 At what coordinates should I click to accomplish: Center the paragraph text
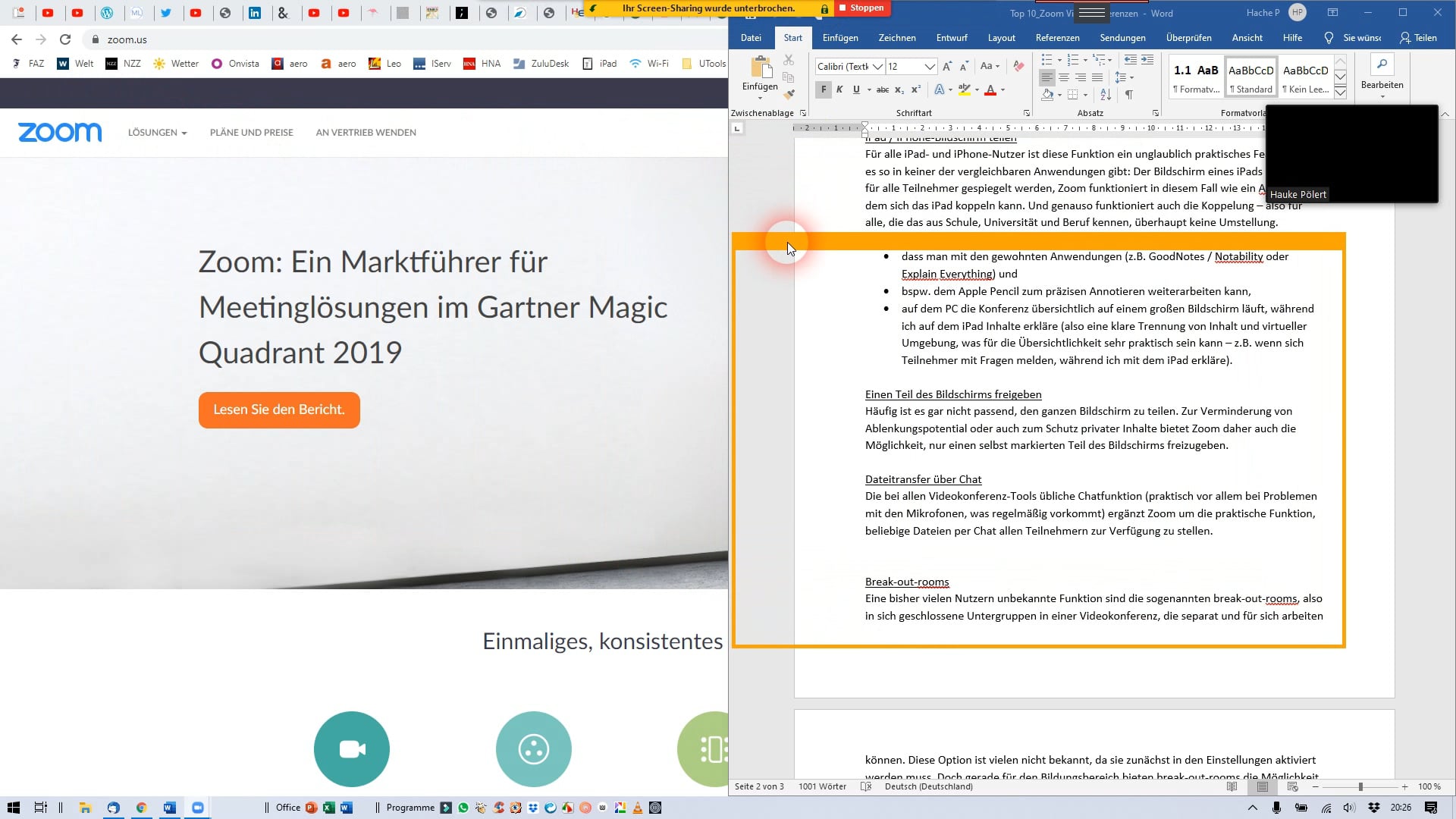pos(1064,77)
